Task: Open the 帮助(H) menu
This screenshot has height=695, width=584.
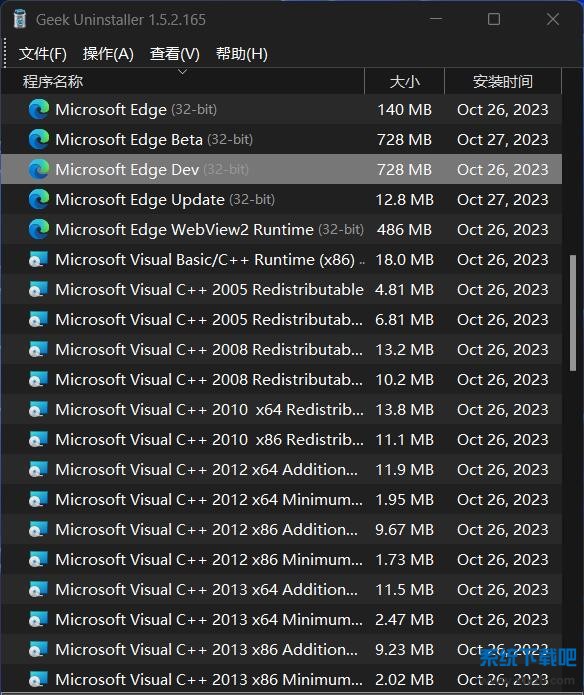Action: [x=241, y=54]
